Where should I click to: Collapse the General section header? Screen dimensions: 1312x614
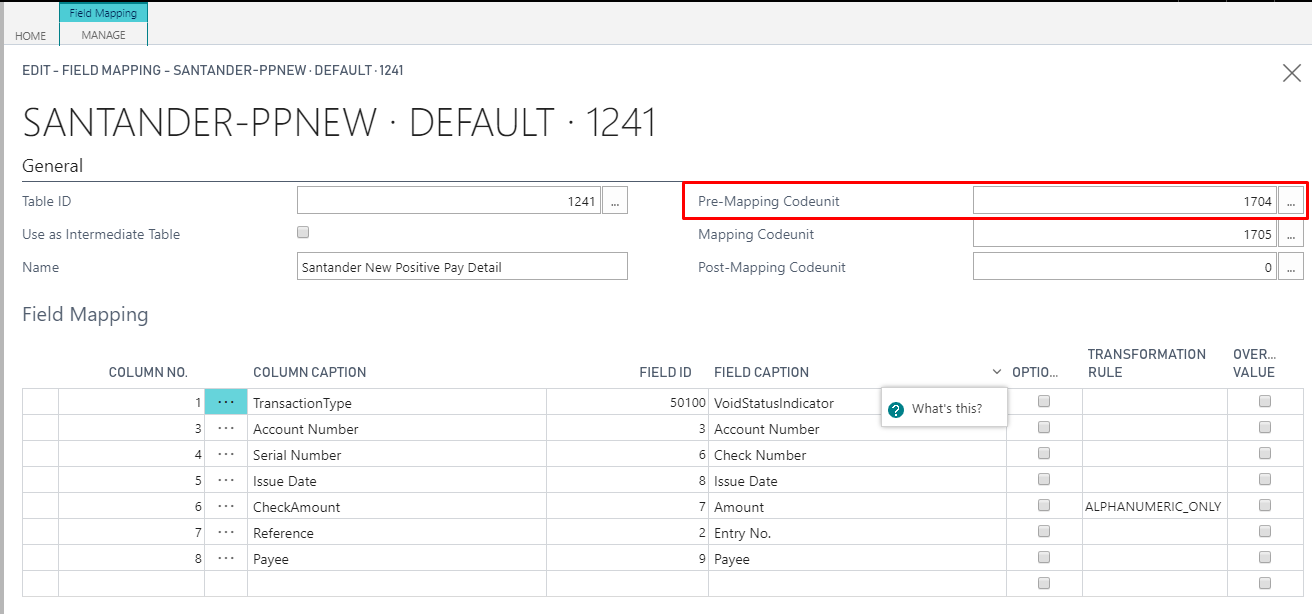point(53,166)
